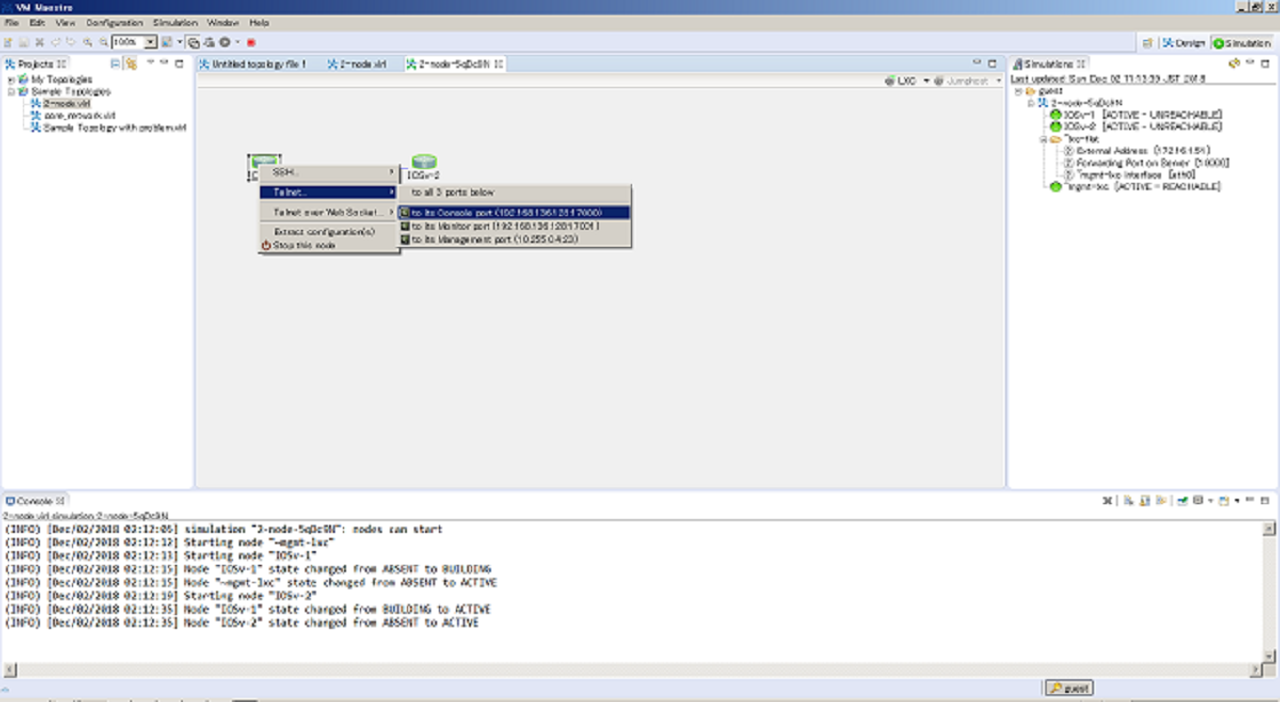1280x720 pixels.
Task: Click the guest user button in status bar
Action: (1069, 688)
